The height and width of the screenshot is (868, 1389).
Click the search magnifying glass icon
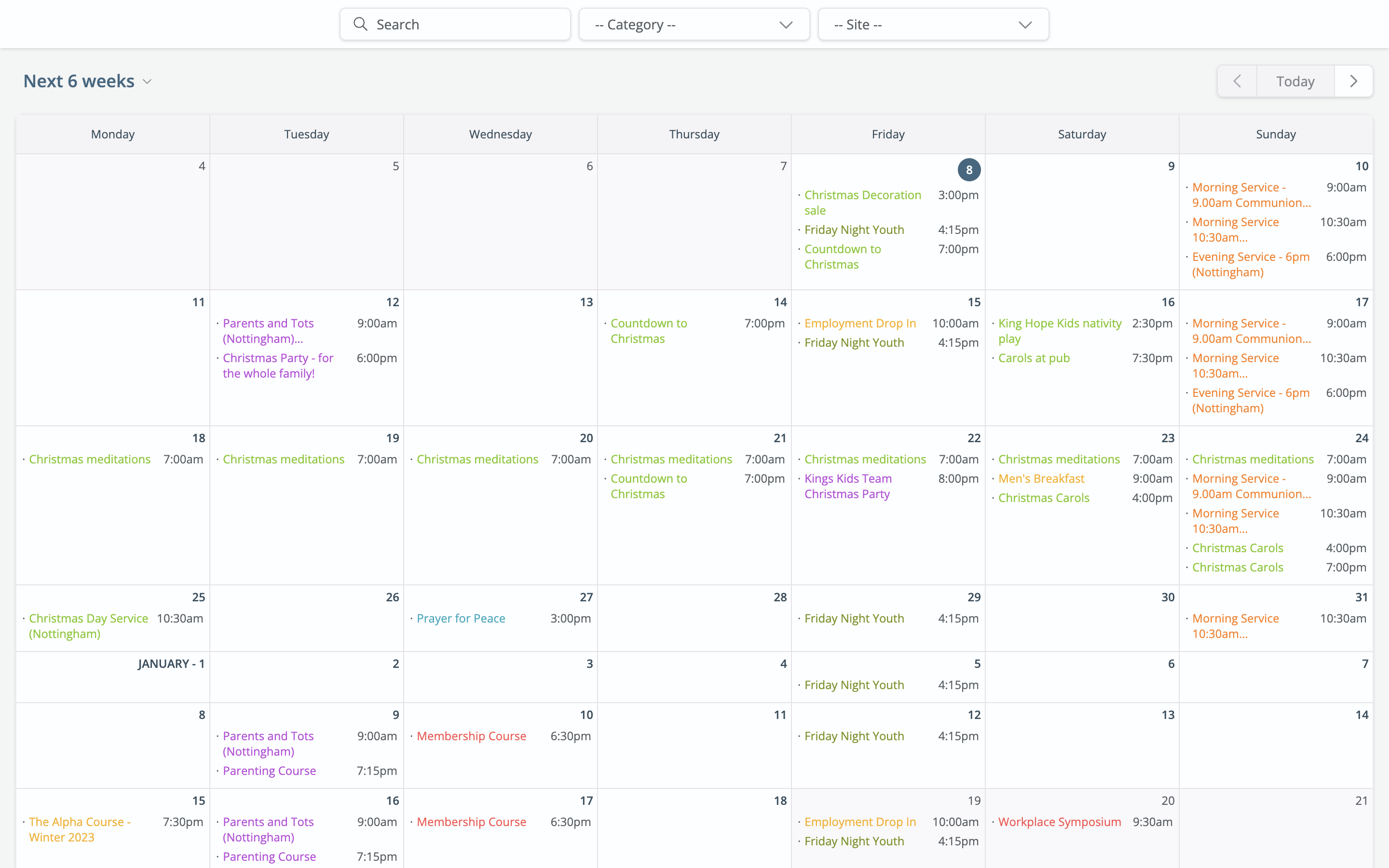[360, 24]
